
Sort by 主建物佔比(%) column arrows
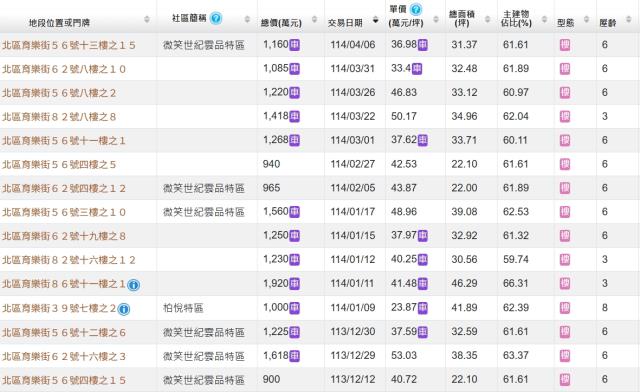[x=544, y=19]
